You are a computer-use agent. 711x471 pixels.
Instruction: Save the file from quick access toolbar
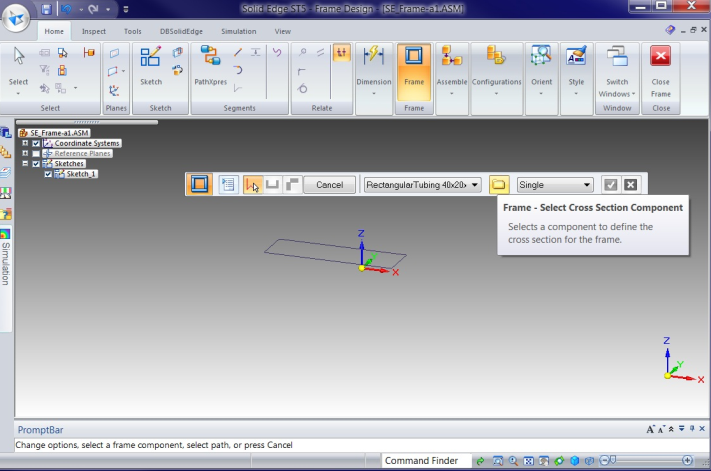46,9
